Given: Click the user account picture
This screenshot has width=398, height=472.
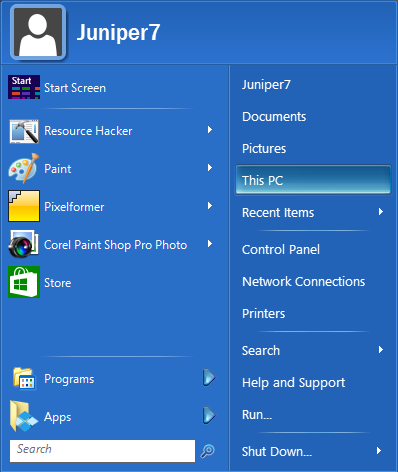Looking at the screenshot, I should click(x=38, y=32).
